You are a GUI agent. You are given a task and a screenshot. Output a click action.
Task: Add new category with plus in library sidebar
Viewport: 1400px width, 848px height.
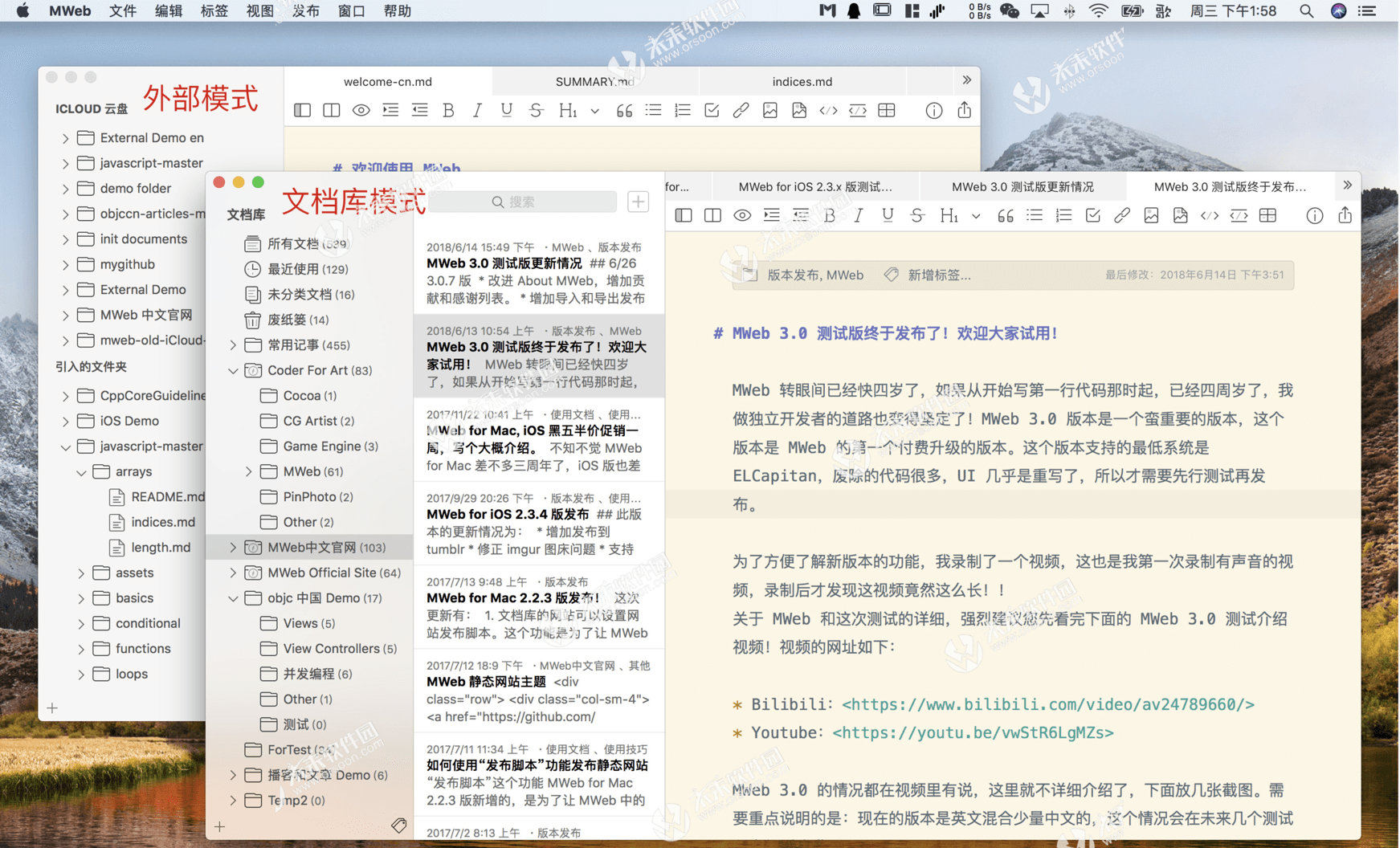(220, 826)
